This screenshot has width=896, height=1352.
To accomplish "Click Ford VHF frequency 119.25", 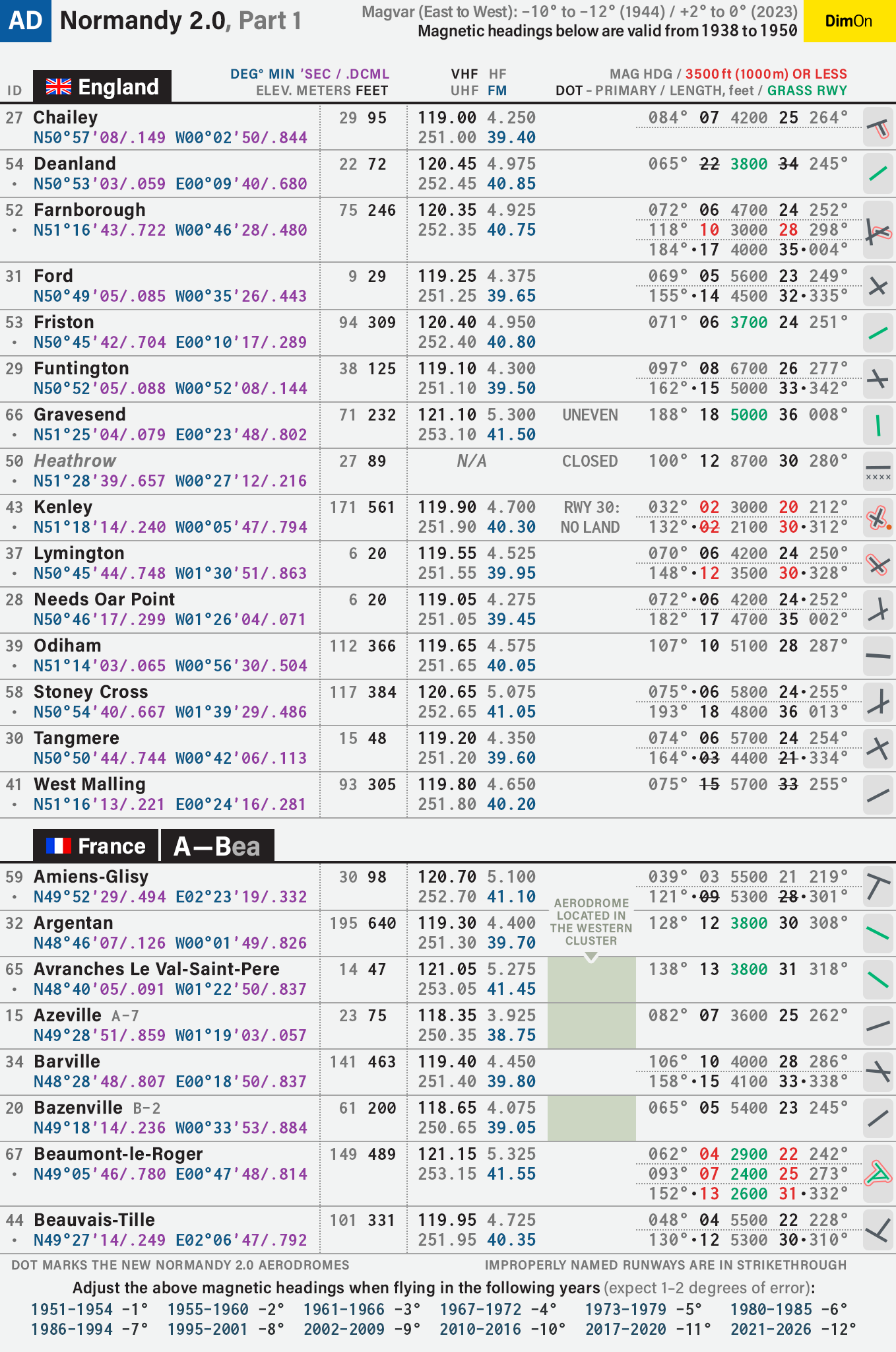I will click(447, 276).
